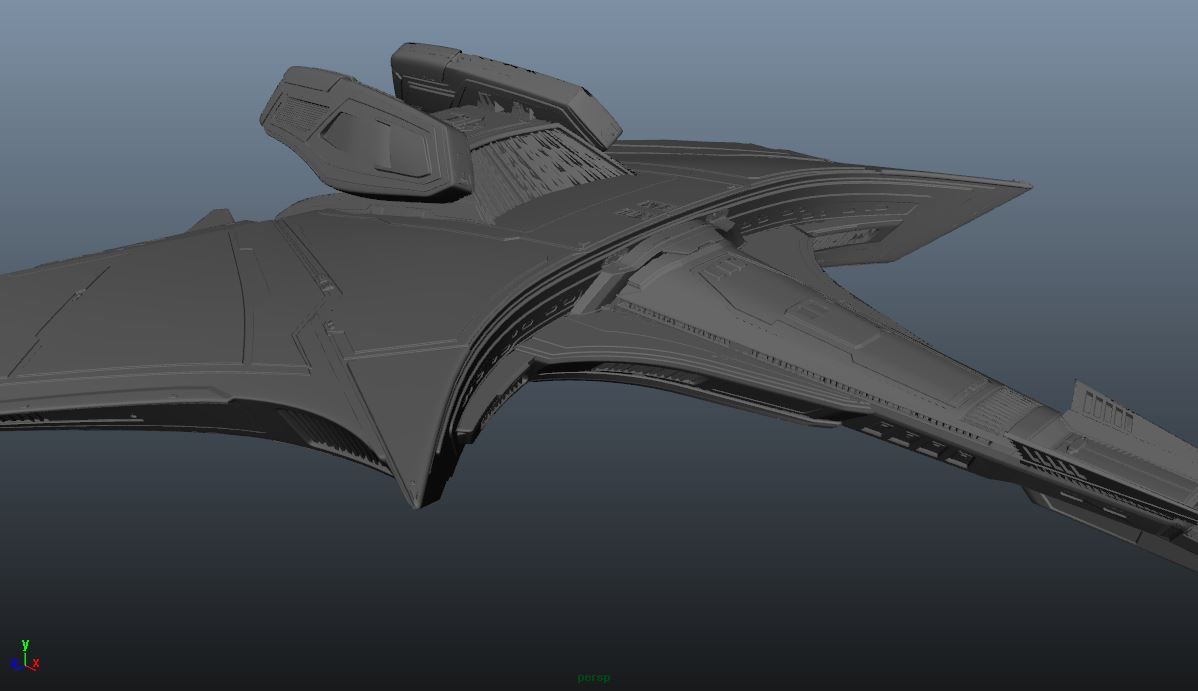Pick the small greeble cluster on top deck

pyautogui.click(x=637, y=211)
